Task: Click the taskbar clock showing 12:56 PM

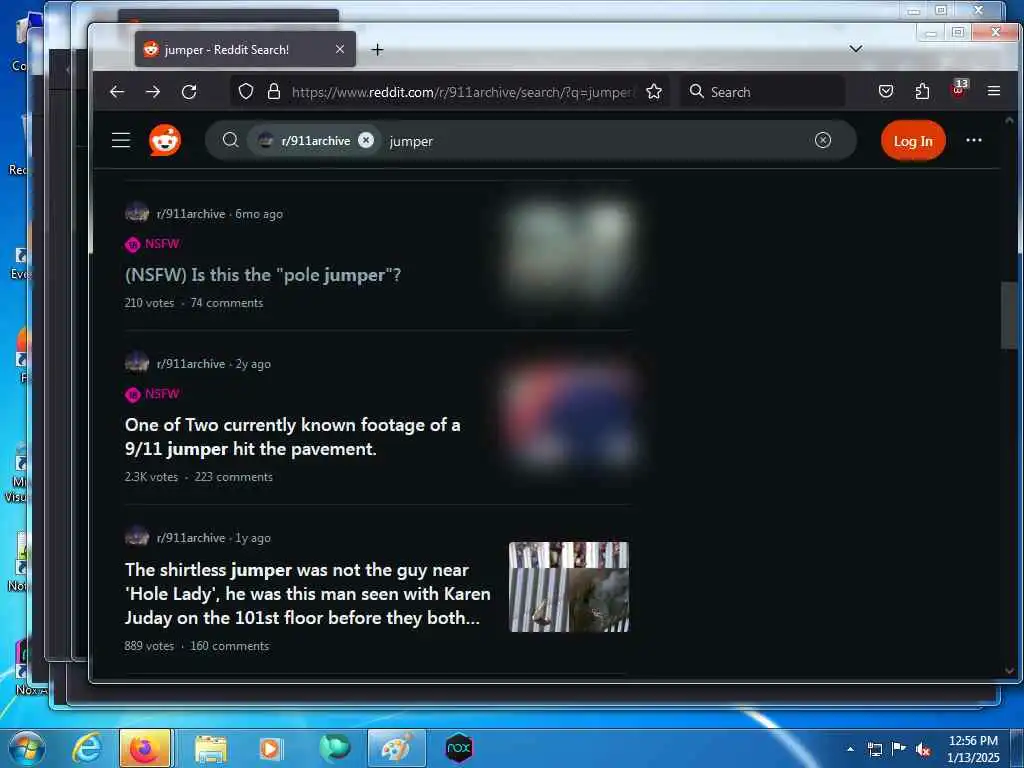Action: 973,749
